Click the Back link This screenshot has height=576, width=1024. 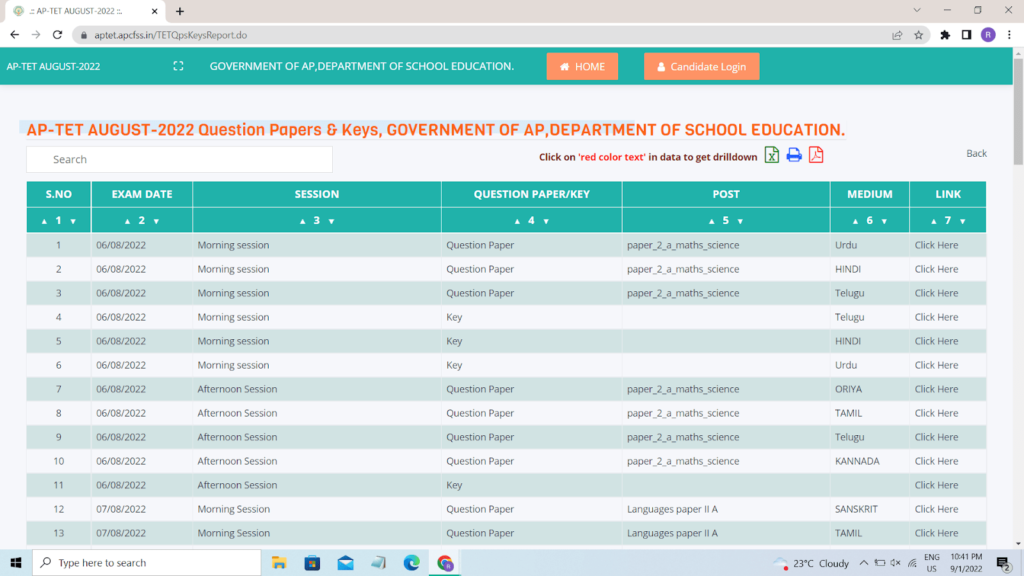tap(976, 153)
